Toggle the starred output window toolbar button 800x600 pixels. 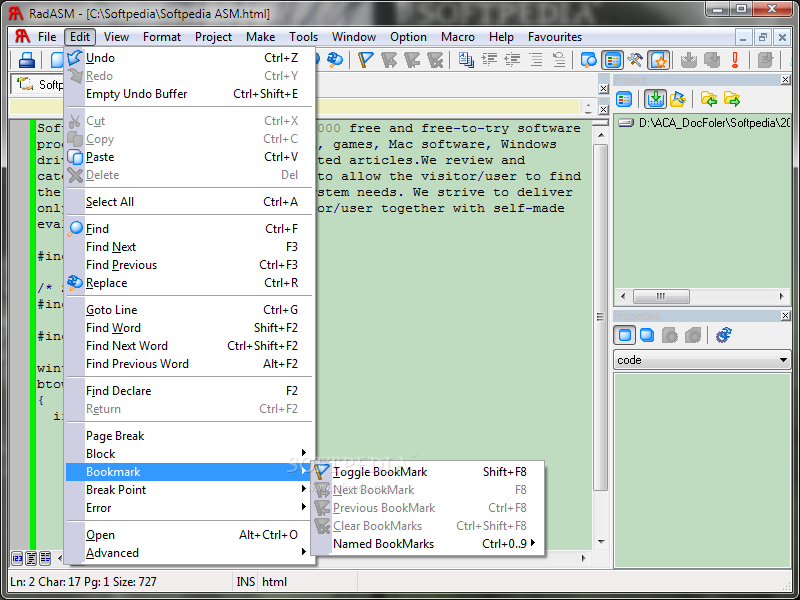(658, 60)
